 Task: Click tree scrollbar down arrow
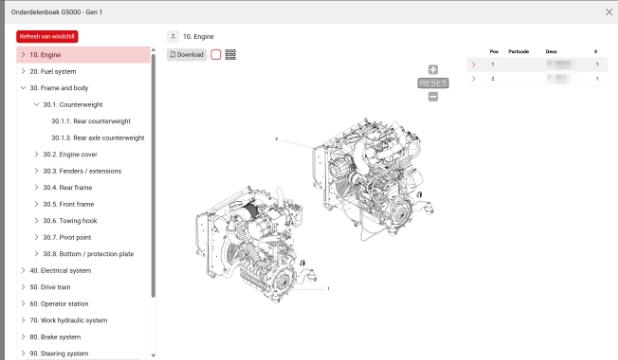153,355
